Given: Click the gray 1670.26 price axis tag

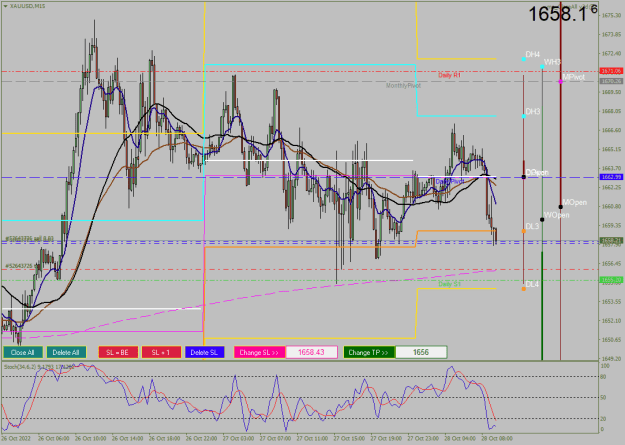Looking at the screenshot, I should tap(611, 81).
